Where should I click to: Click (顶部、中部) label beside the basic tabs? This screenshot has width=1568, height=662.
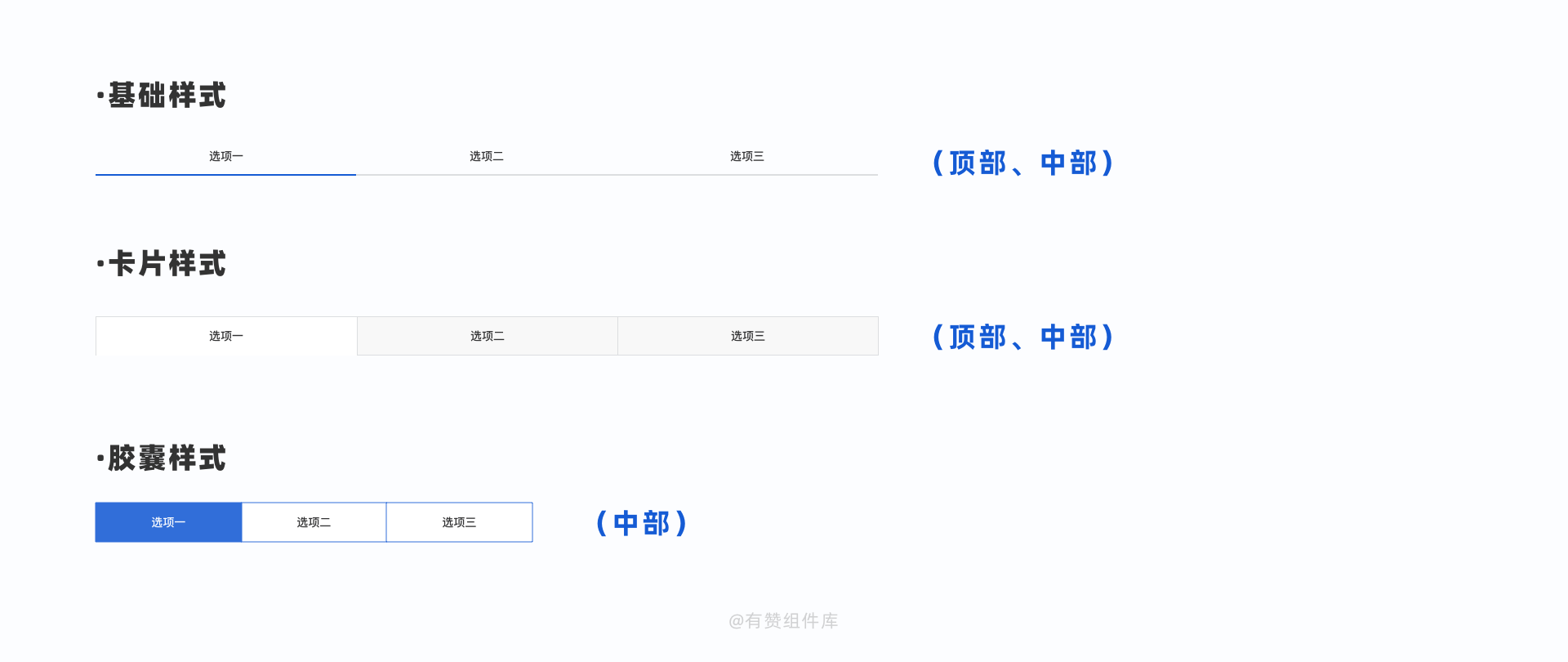pos(1023,163)
